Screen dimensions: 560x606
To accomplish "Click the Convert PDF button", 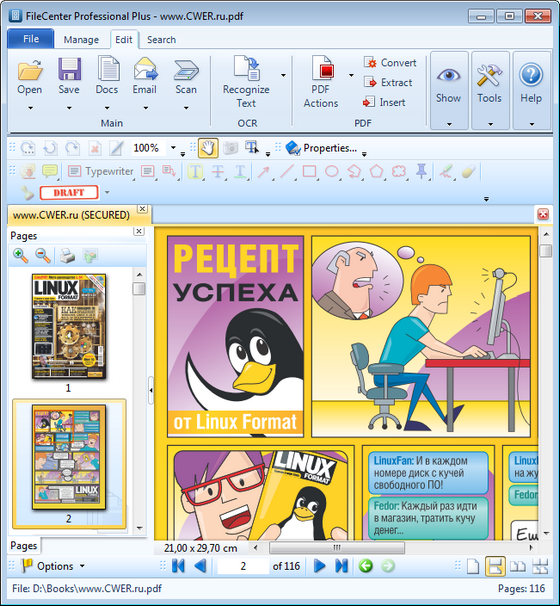I will point(390,63).
